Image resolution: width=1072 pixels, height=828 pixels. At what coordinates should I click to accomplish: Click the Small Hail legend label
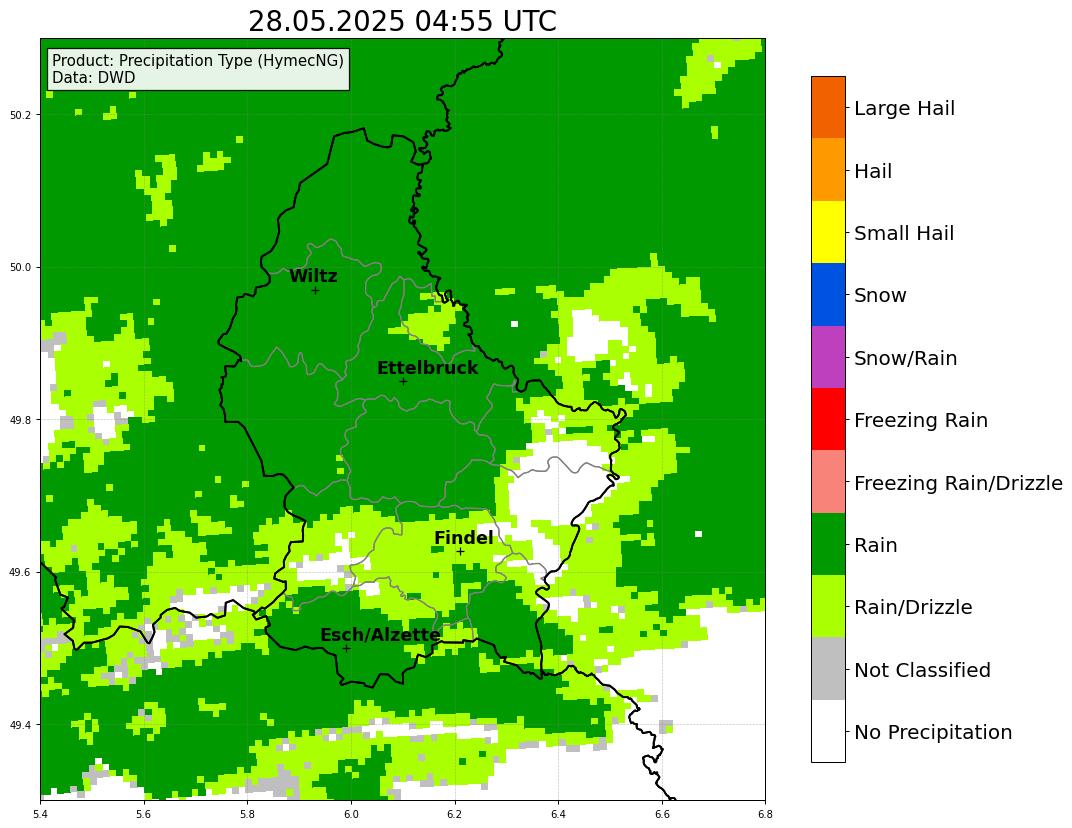(x=904, y=233)
